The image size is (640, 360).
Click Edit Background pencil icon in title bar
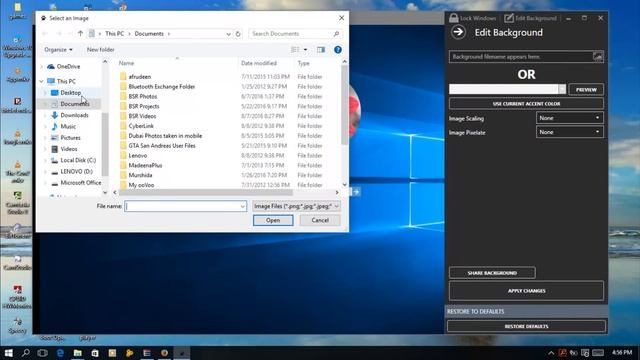point(509,18)
